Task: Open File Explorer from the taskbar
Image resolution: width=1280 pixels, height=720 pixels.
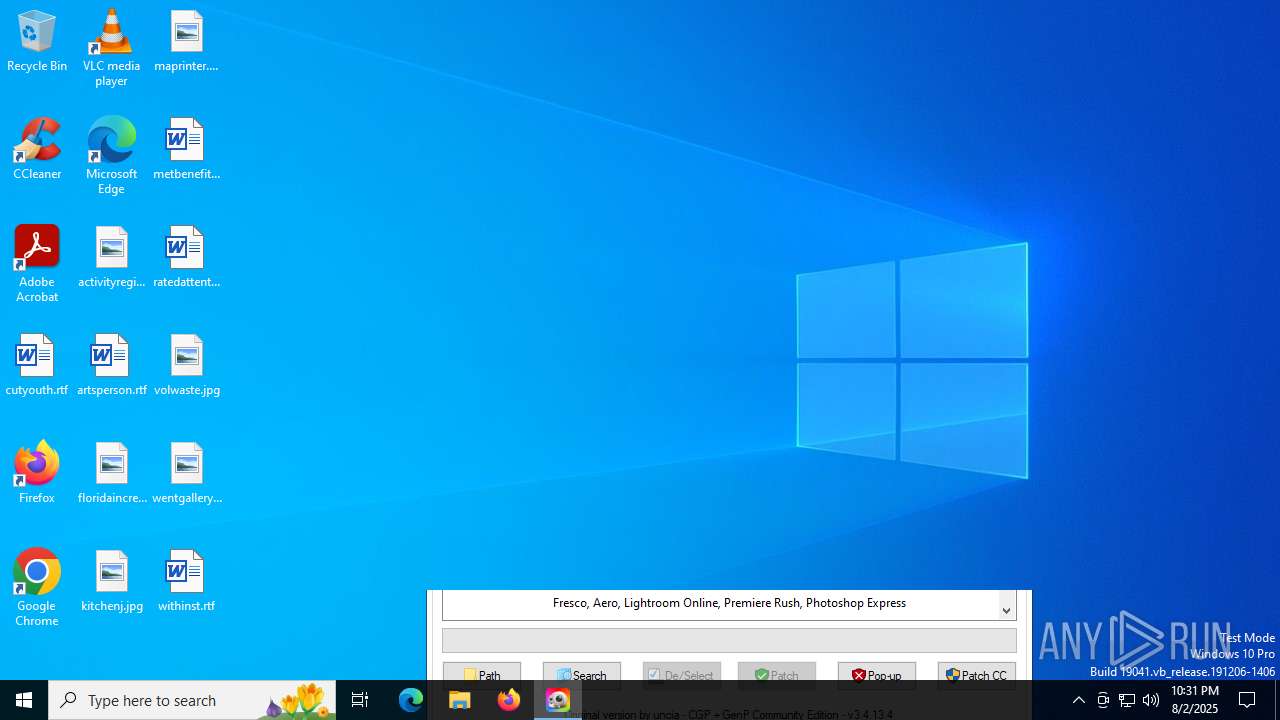Action: (x=460, y=700)
